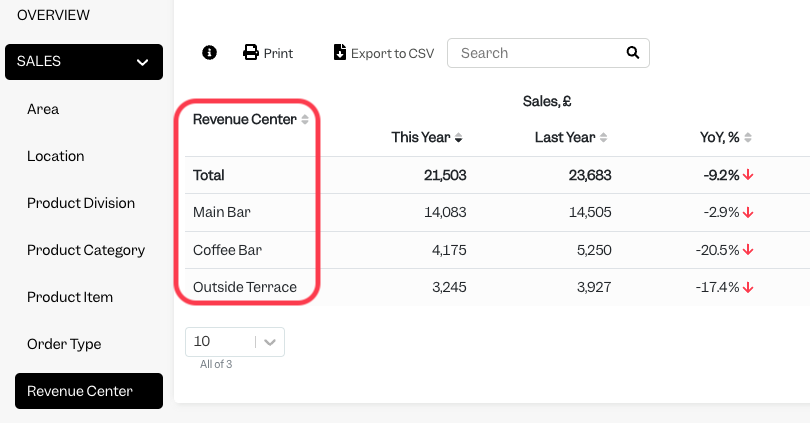Select Location in the sales menu
Image resolution: width=810 pixels, height=423 pixels.
[56, 156]
